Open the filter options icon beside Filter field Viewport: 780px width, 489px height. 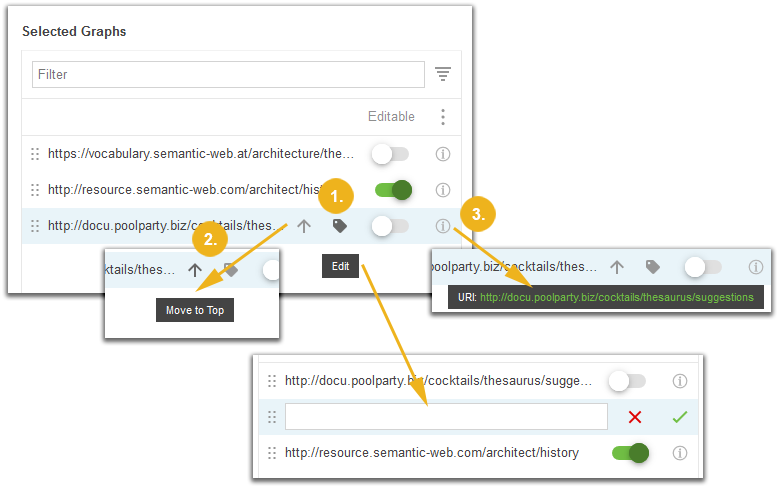tap(443, 74)
